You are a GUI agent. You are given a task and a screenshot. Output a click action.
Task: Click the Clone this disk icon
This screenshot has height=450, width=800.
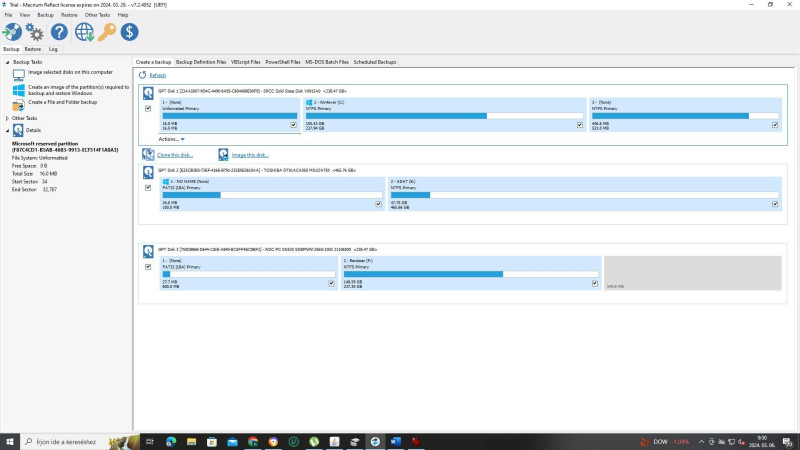tap(148, 155)
